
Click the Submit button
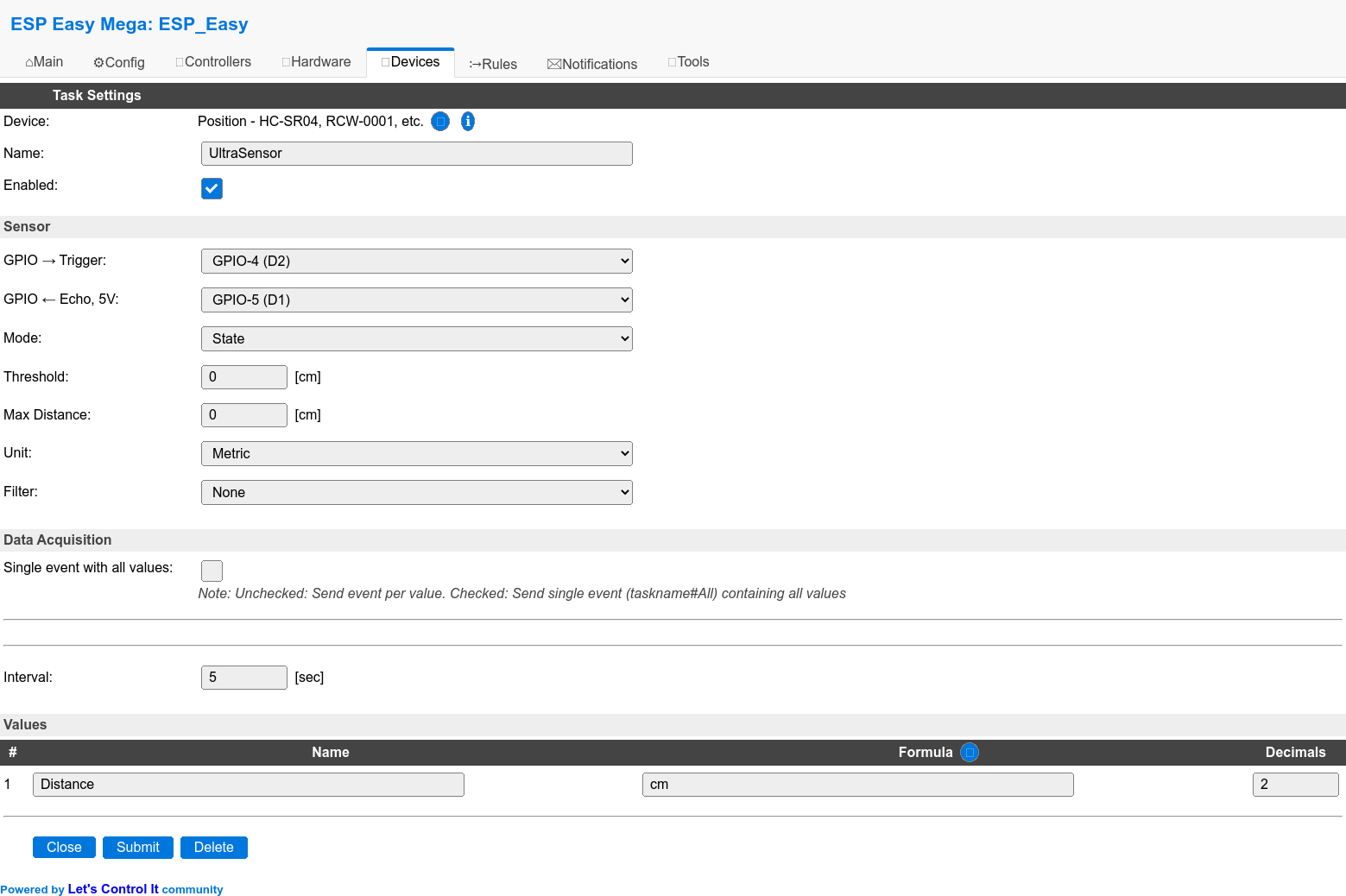[138, 848]
